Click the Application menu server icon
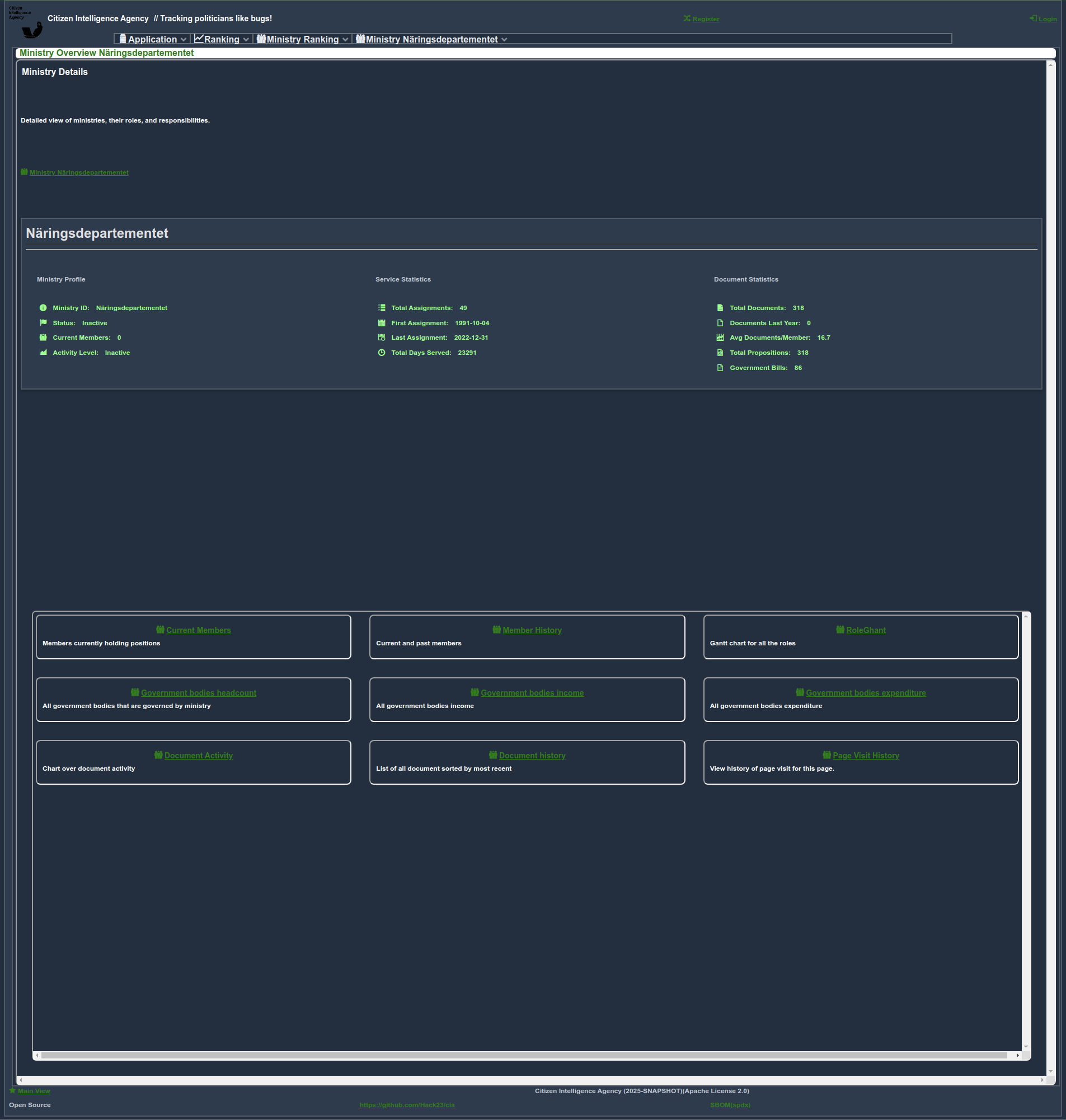The width and height of the screenshot is (1066, 1120). click(123, 39)
